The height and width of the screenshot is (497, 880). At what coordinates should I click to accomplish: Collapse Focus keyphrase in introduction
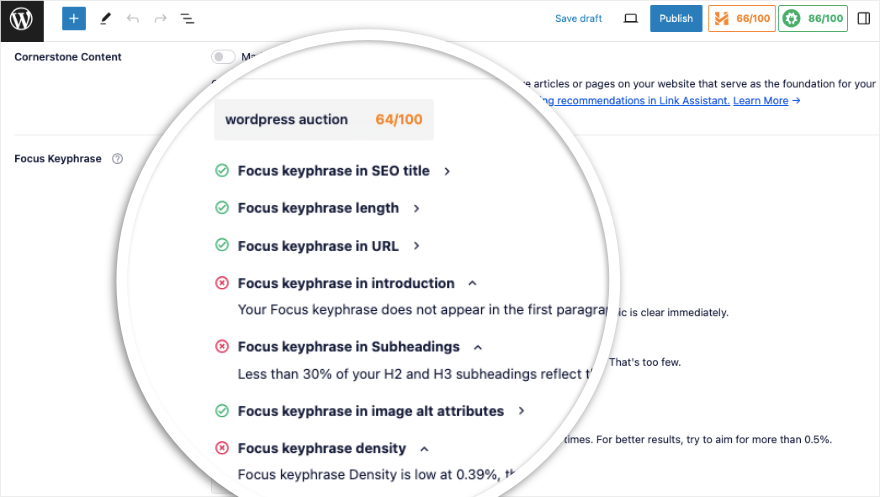(x=473, y=284)
